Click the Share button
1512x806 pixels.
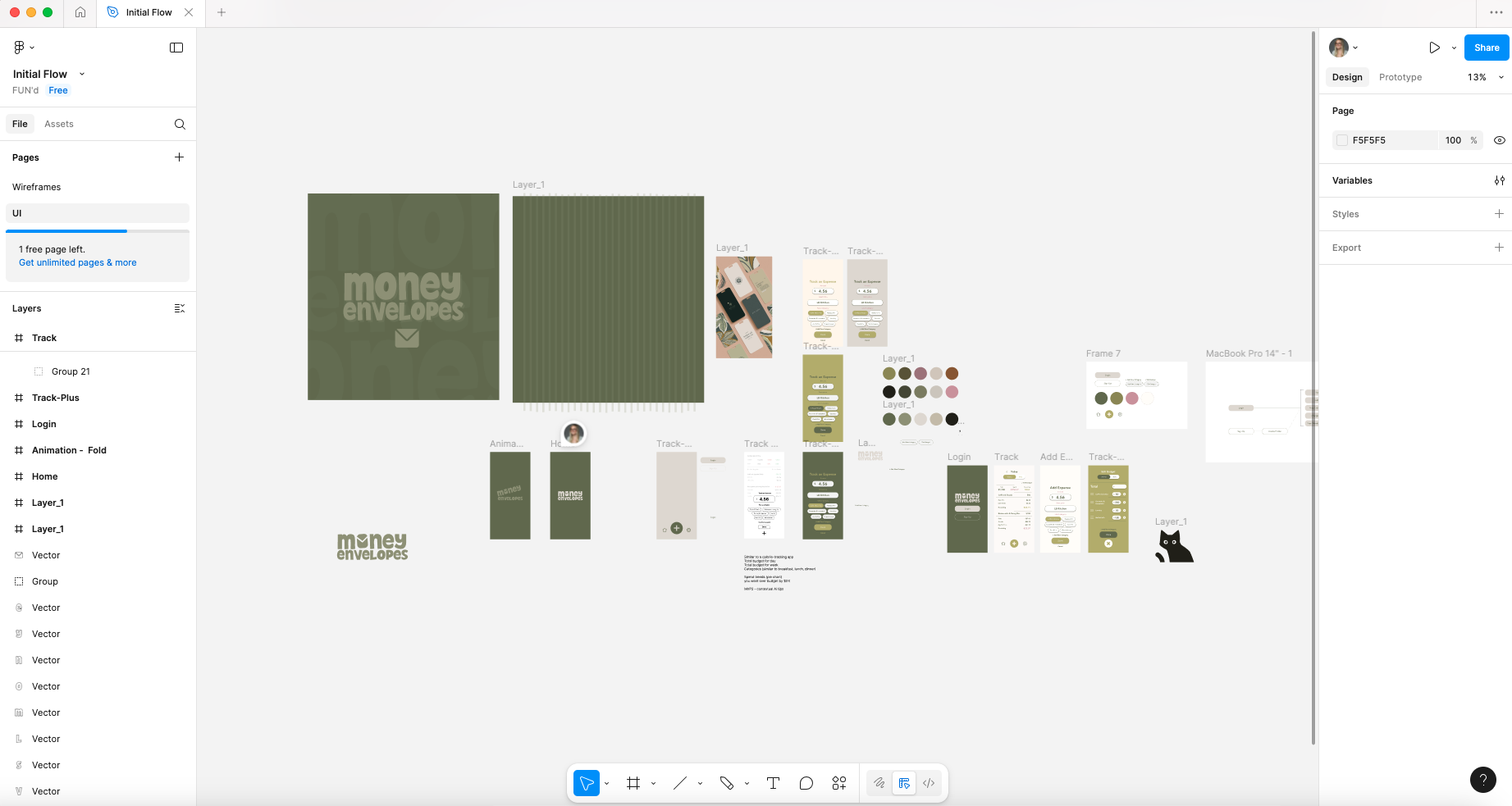1487,48
